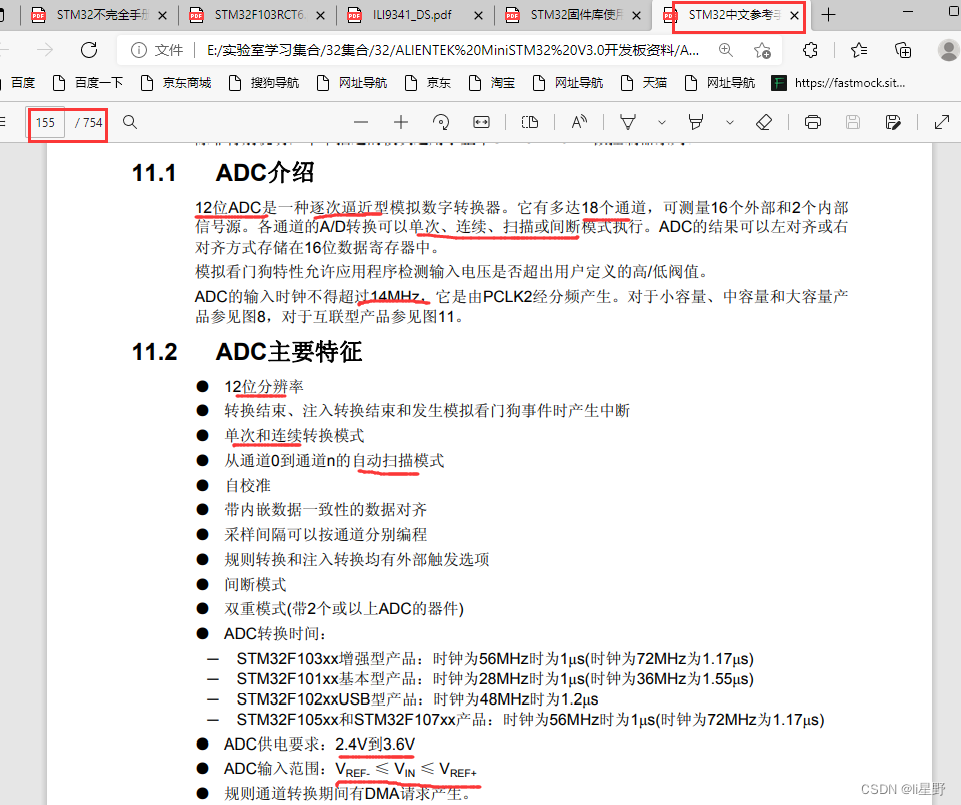Save the PDF as a copy
The height and width of the screenshot is (805, 961).
893,123
